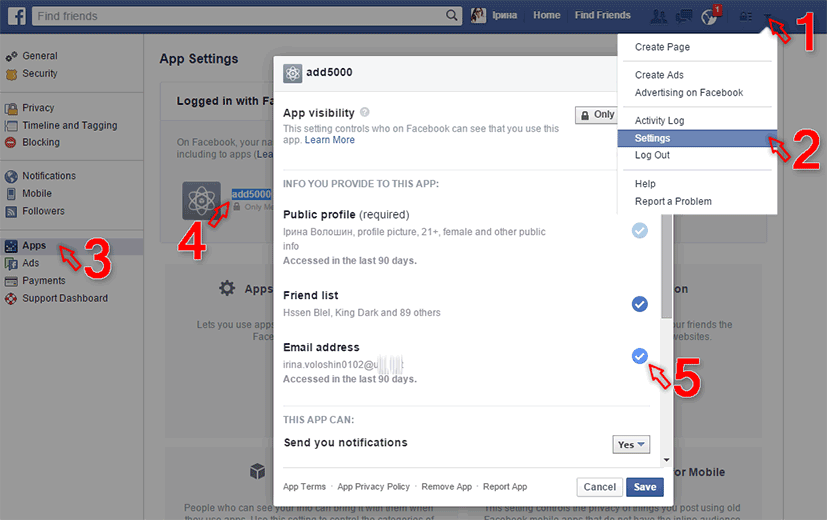Open Payments settings in sidebar
827x520 pixels.
pyautogui.click(x=44, y=281)
